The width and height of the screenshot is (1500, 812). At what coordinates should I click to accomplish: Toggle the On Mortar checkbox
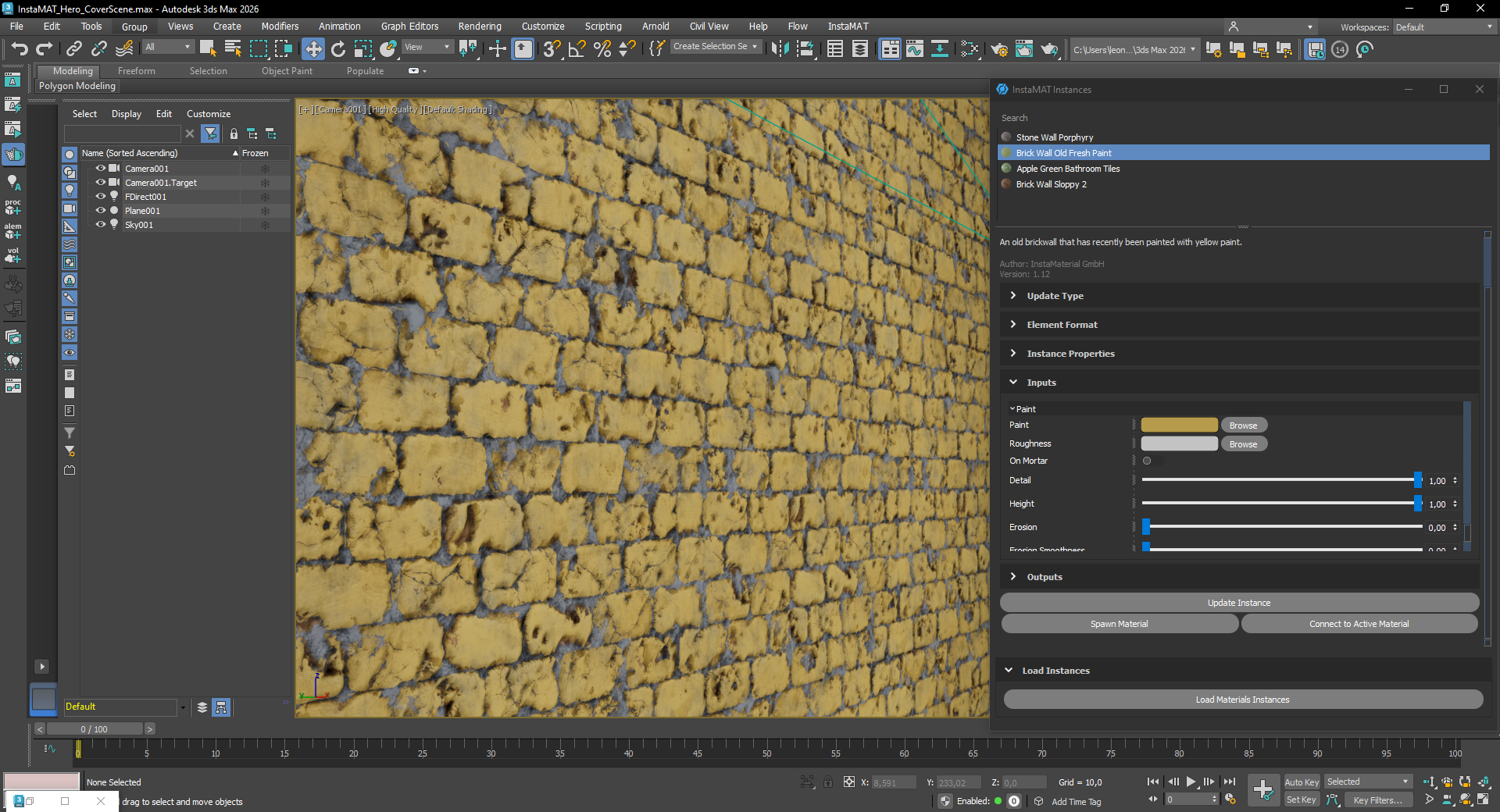click(1147, 461)
